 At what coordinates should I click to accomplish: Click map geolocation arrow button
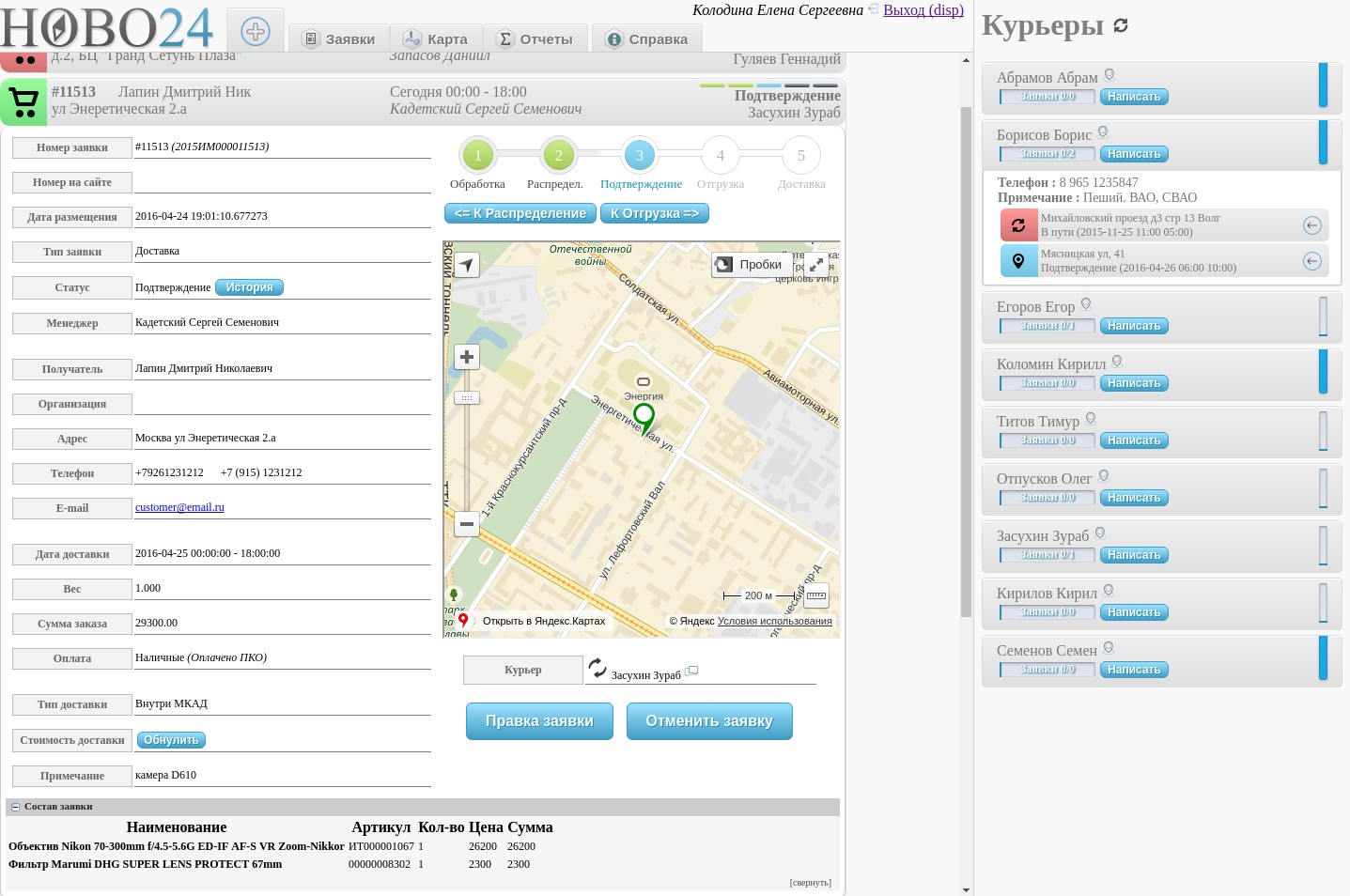coord(467,265)
